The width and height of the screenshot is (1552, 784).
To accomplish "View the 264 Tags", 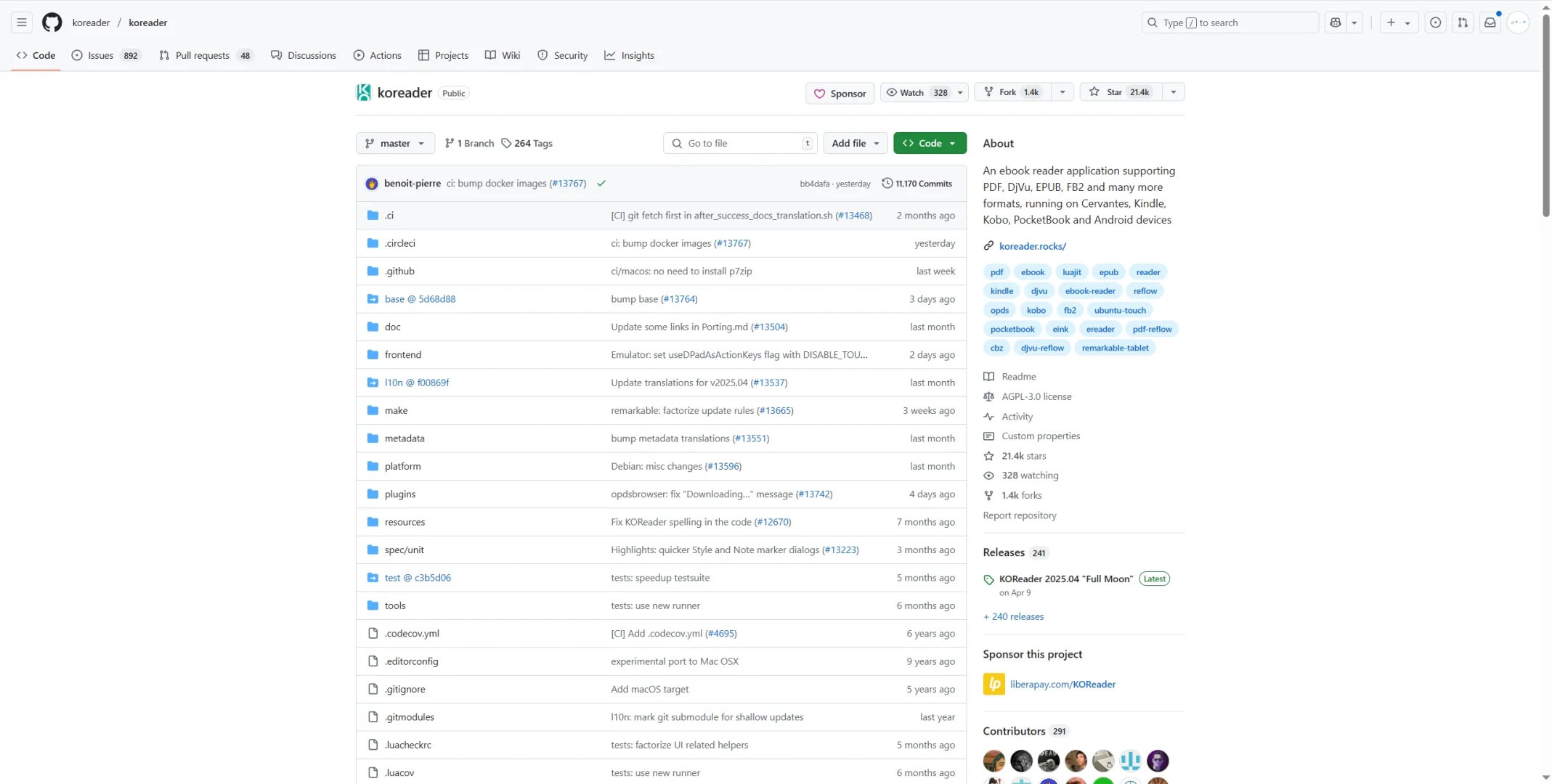I will [x=527, y=143].
